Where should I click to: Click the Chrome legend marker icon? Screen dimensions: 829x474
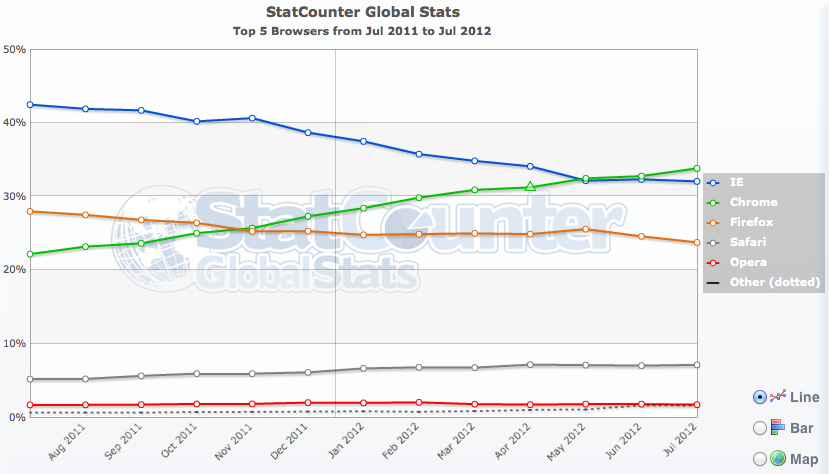714,202
